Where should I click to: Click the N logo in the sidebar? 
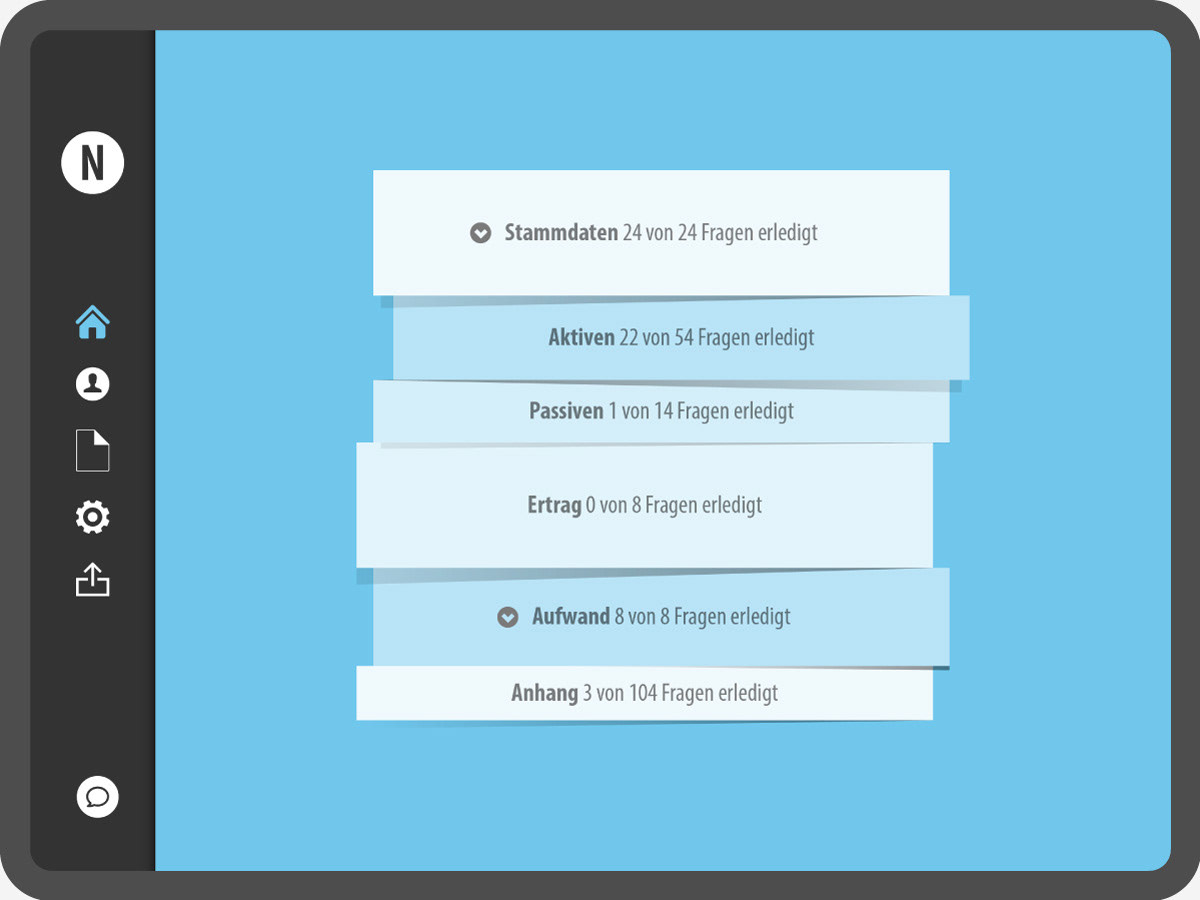click(x=92, y=162)
